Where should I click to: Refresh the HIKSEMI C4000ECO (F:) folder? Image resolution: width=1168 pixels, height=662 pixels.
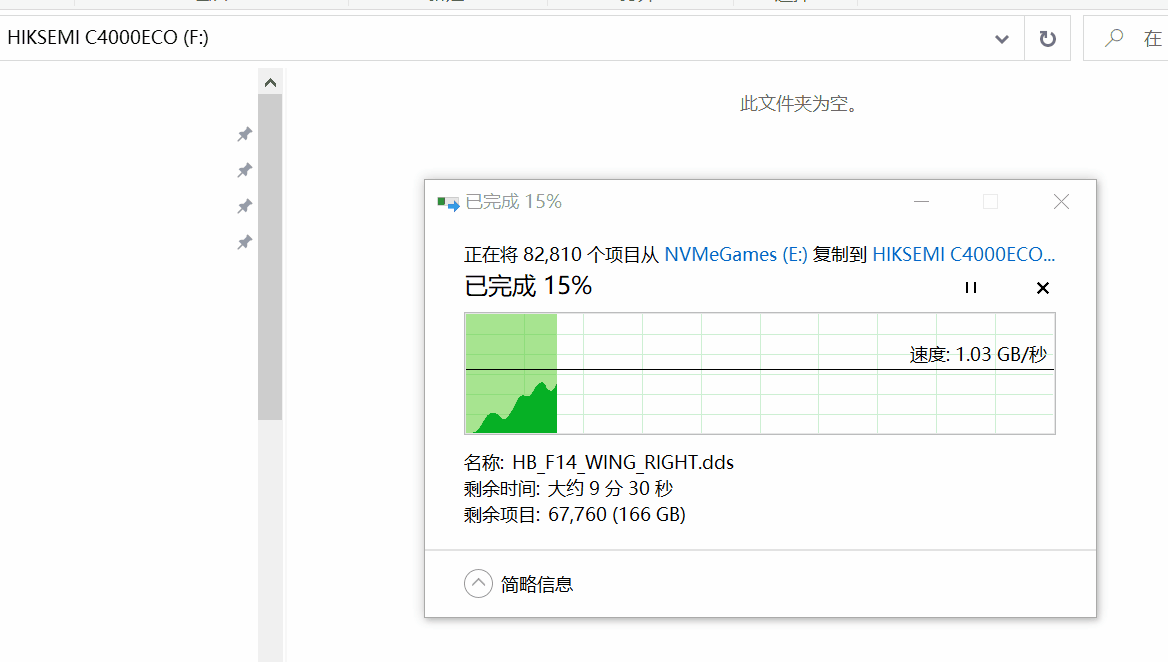[1047, 39]
